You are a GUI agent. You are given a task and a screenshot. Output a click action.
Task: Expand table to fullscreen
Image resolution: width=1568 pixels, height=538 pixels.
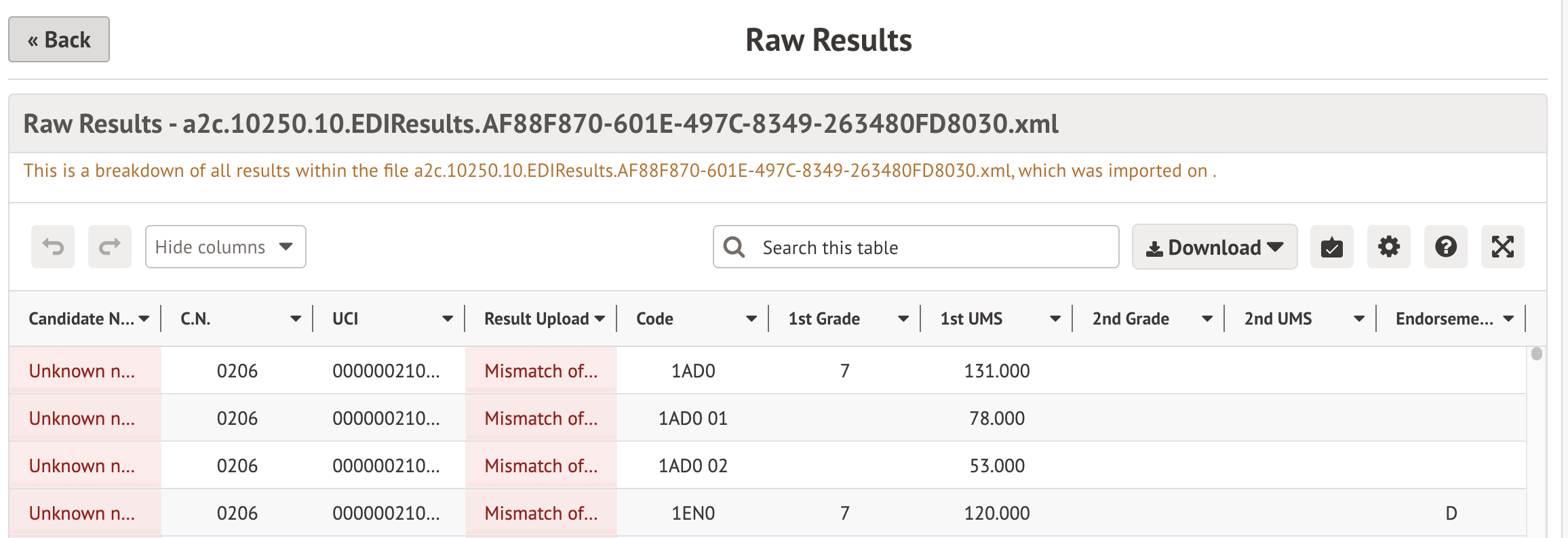(1502, 247)
